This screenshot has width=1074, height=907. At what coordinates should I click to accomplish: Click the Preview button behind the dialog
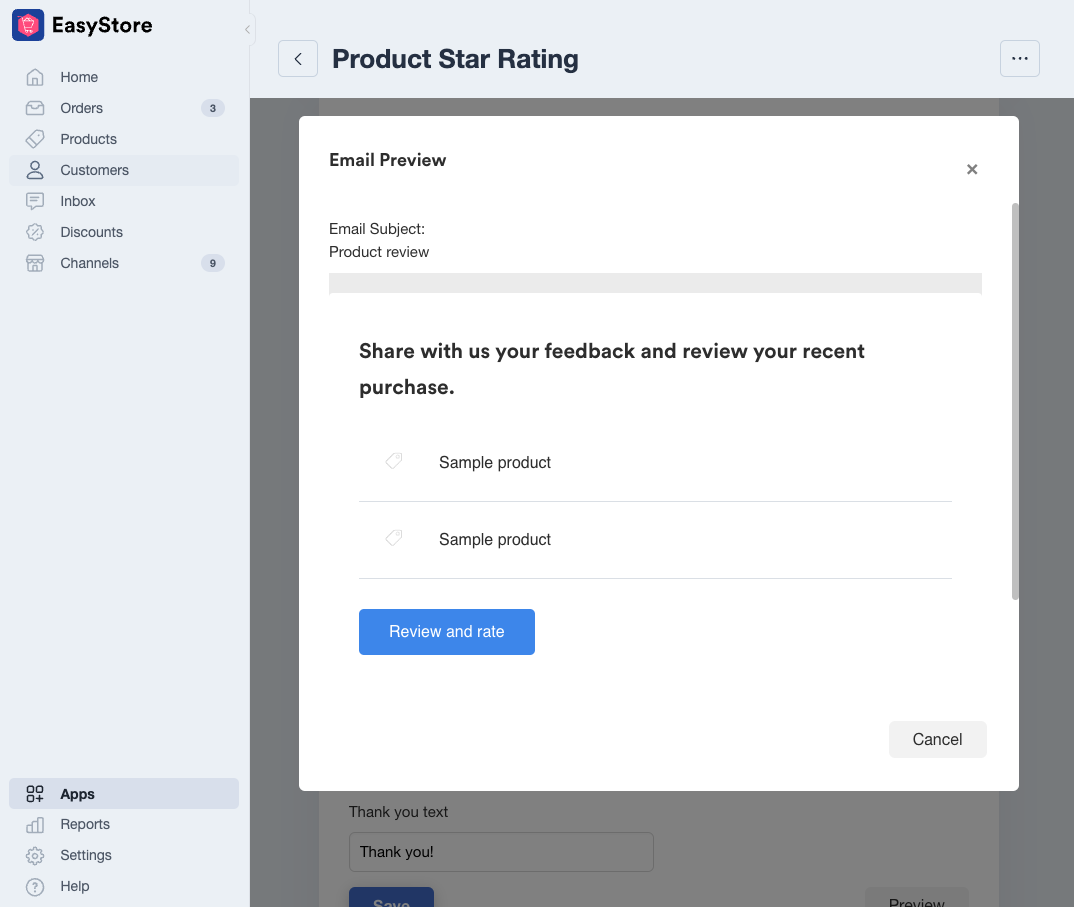pos(916,897)
